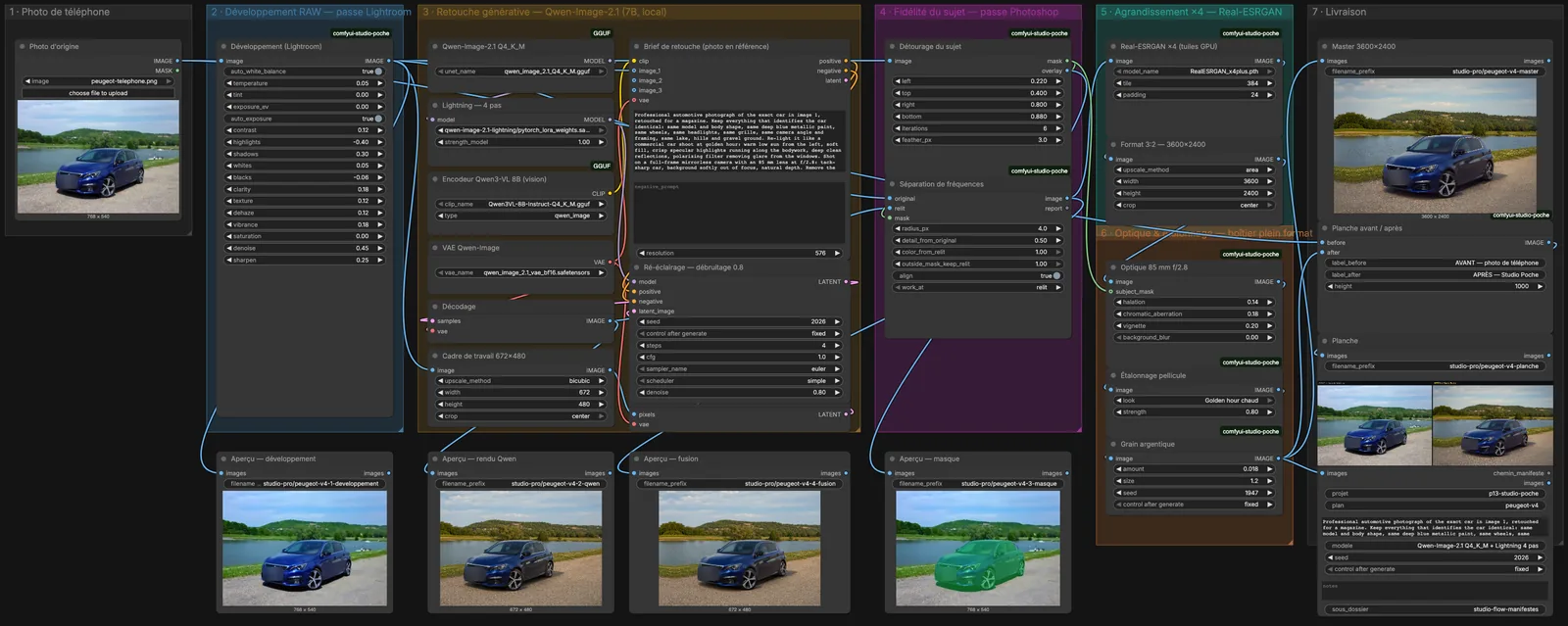
Task: Select group title '7 · Livraison'
Action: point(1339,12)
